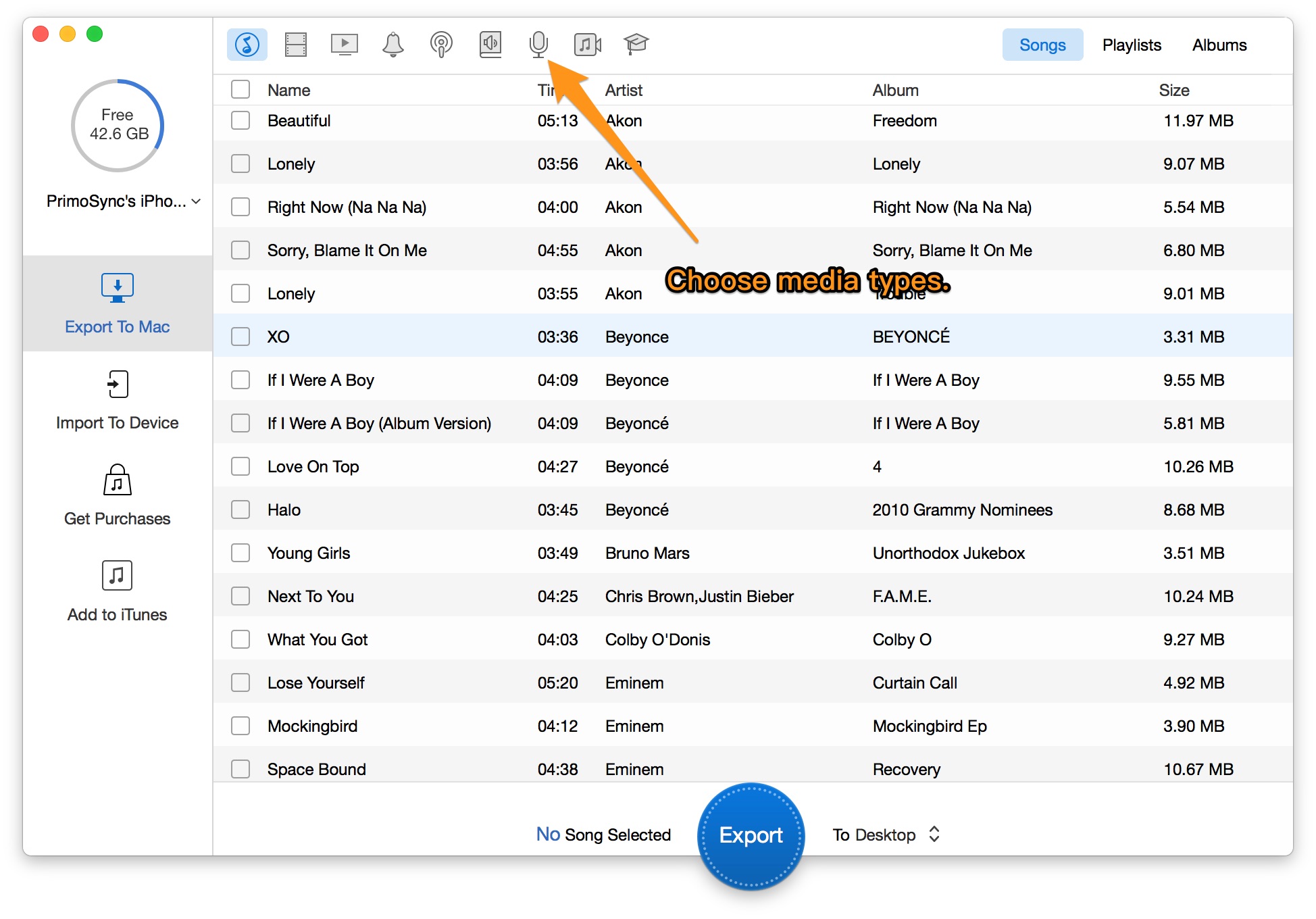Choose the Ringtones bell icon
The width and height of the screenshot is (1316, 919).
pyautogui.click(x=393, y=45)
